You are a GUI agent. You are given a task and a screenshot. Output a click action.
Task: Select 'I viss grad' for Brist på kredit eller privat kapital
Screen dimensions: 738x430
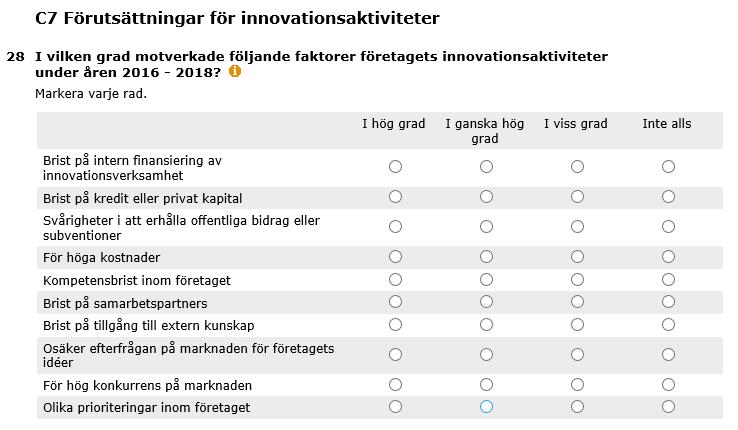[x=578, y=197]
